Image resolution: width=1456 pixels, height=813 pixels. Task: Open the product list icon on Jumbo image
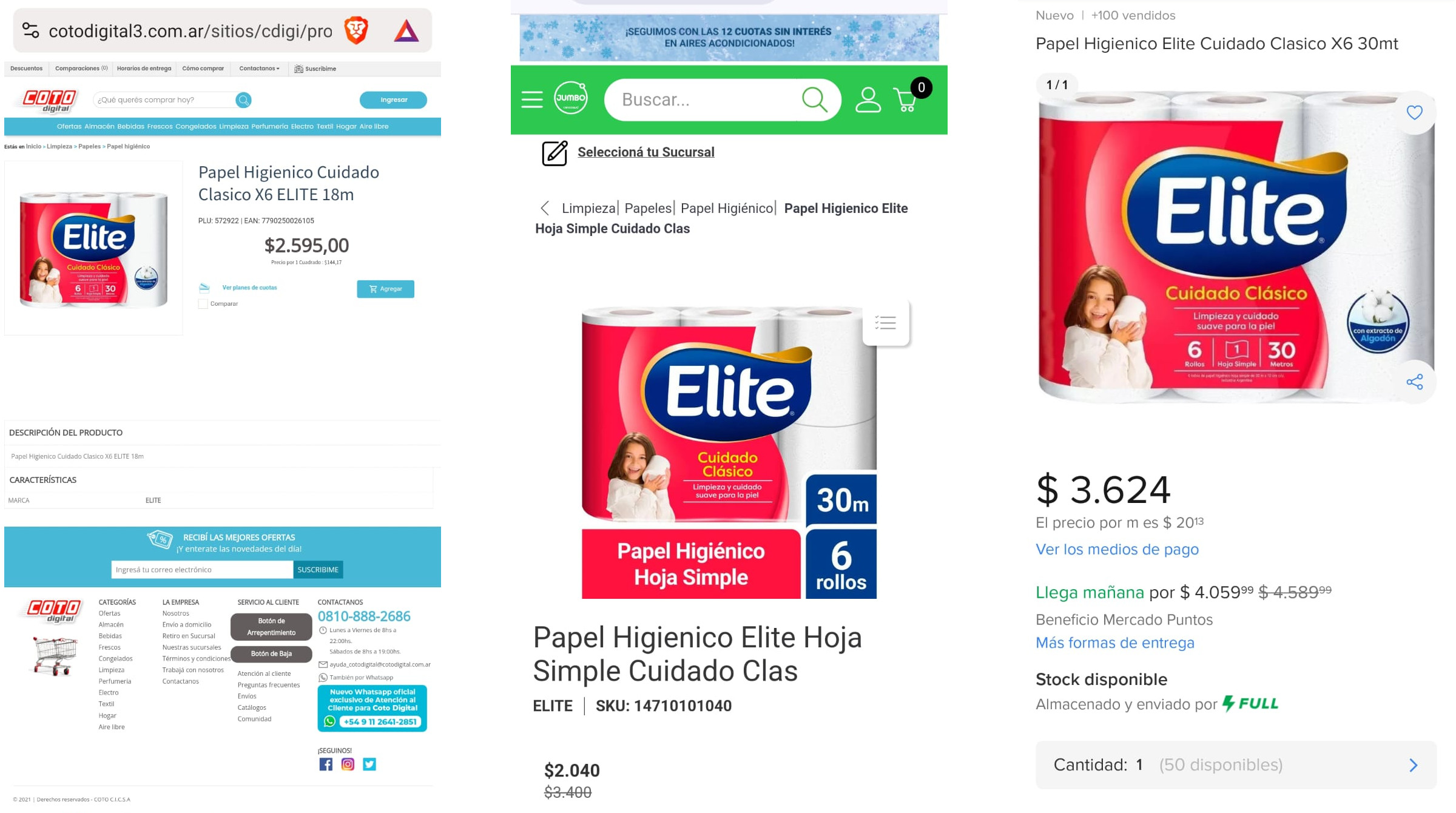pos(886,323)
